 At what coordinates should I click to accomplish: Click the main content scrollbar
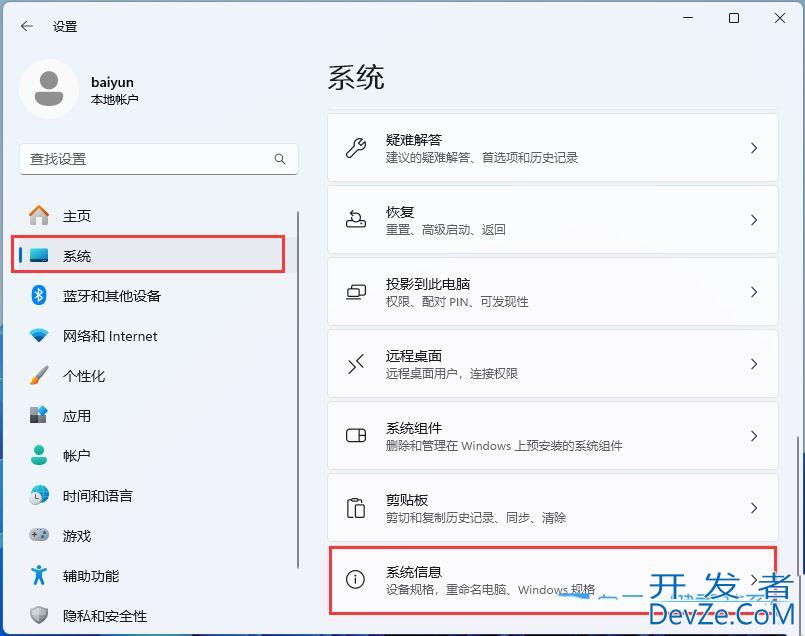(x=797, y=506)
